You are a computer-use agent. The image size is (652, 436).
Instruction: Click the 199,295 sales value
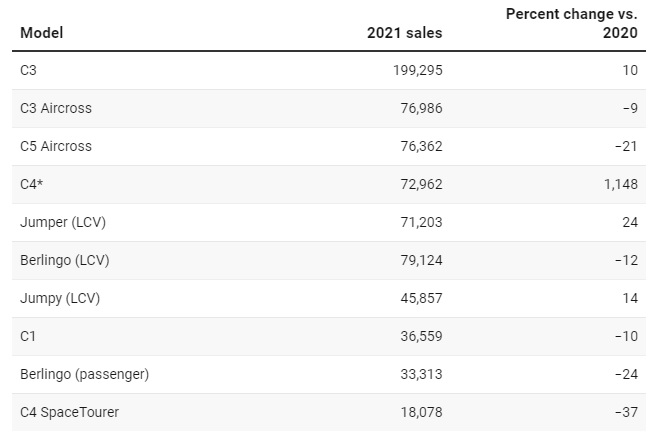(x=417, y=70)
